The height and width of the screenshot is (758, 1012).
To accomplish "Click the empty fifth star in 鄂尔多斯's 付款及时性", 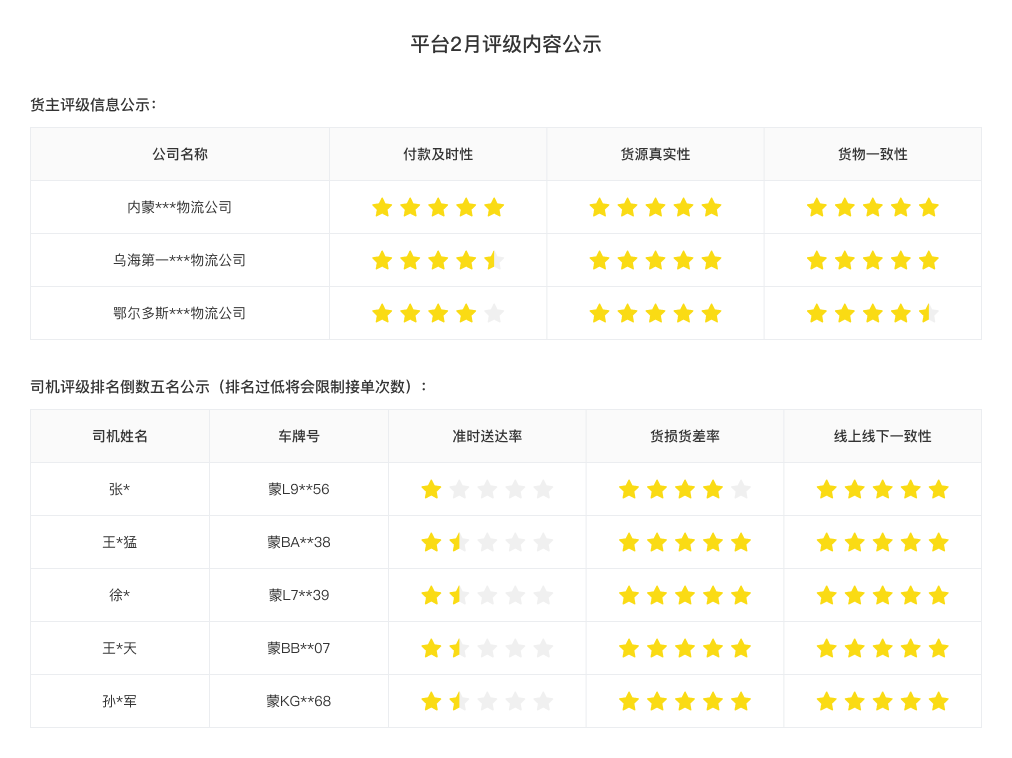I will [x=494, y=313].
